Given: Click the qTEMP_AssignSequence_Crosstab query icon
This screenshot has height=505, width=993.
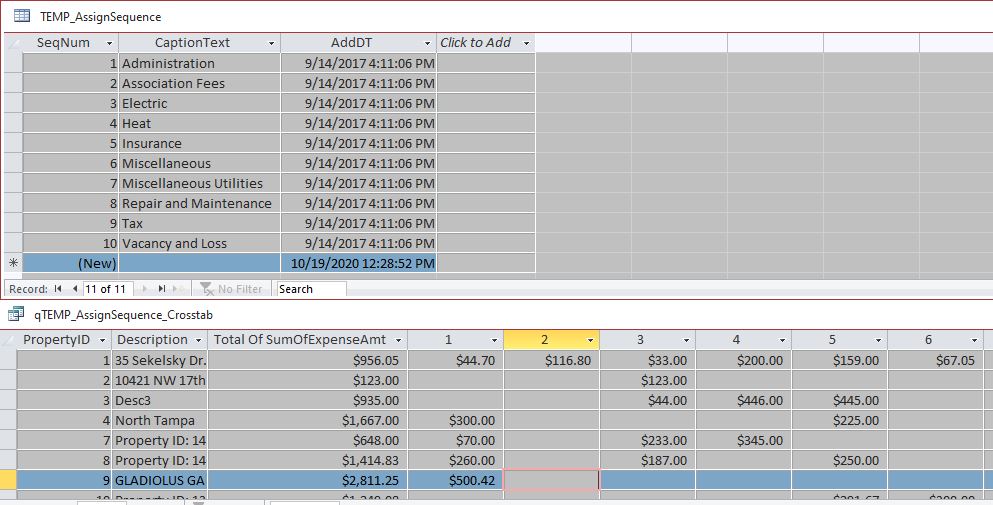Looking at the screenshot, I should [x=16, y=314].
